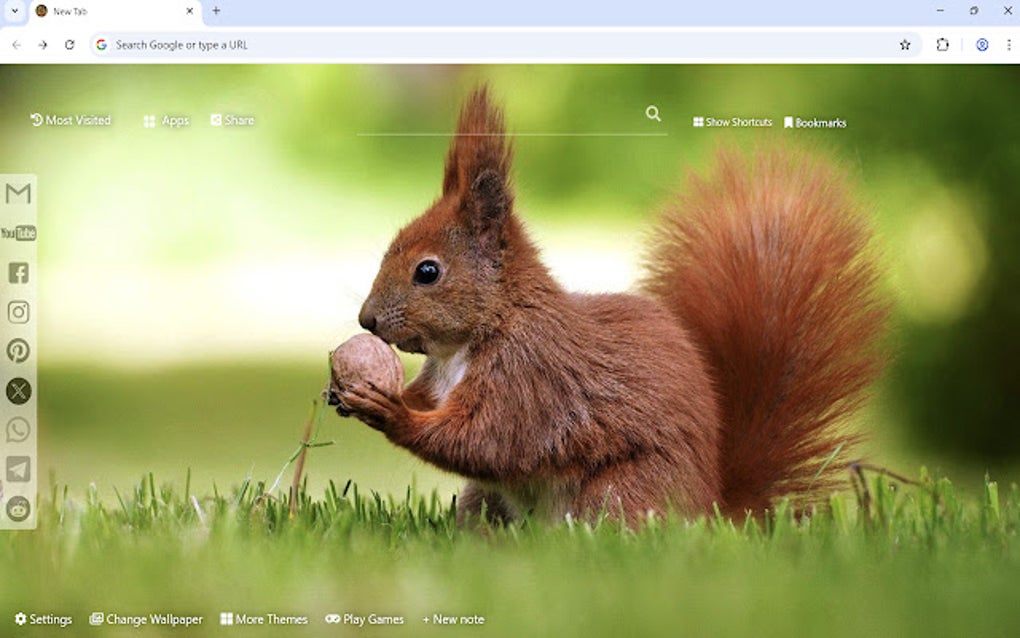Screen dimensions: 1020x638
Task: Open Gmail from the sidebar
Action: tap(17, 194)
